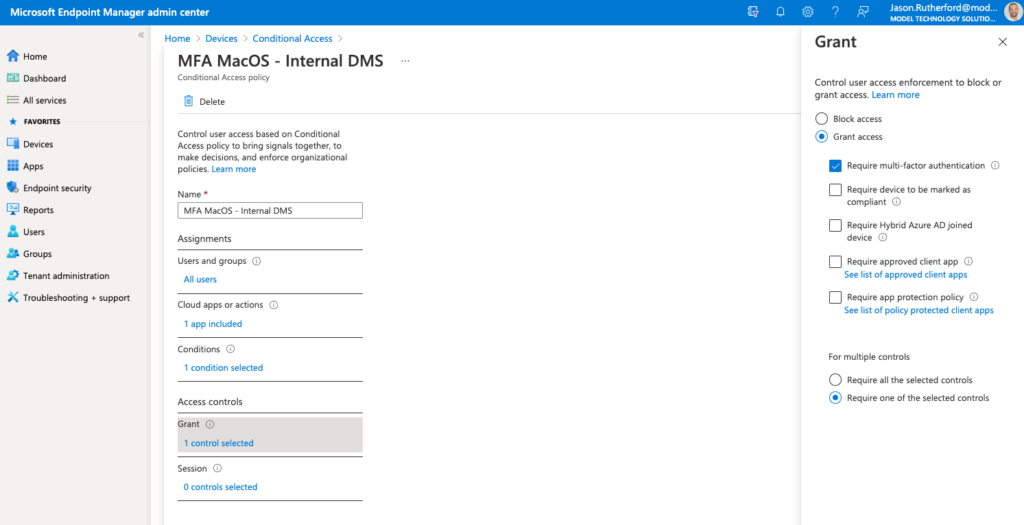
Task: Open the Dashboard icon in sidebar
Action: tap(12, 78)
